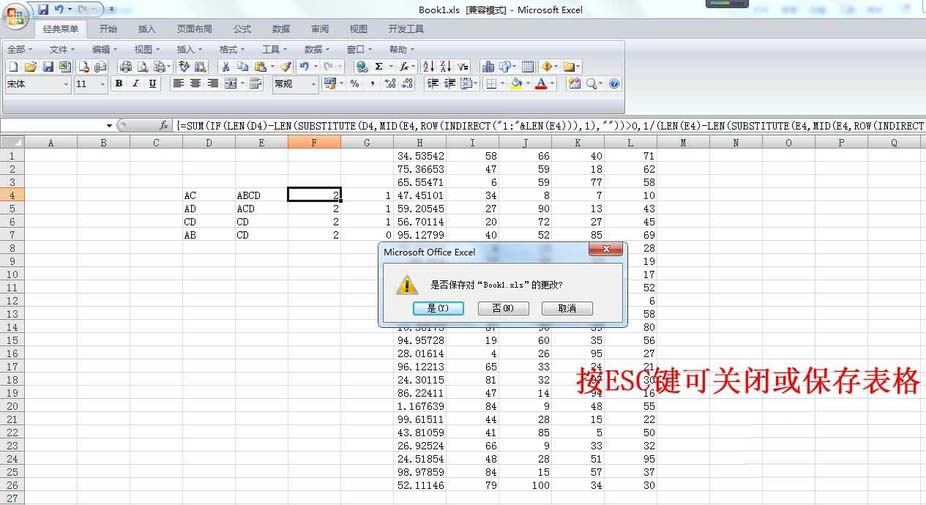Open the 文件 classic menu dropdown
926x505 pixels.
(x=62, y=49)
